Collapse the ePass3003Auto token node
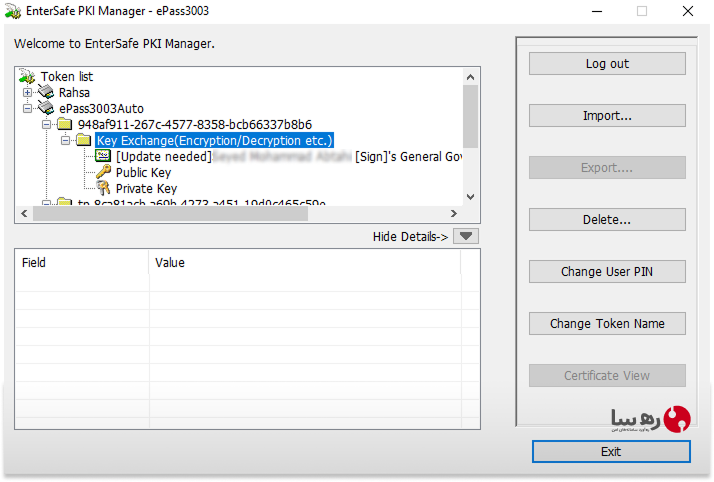 [x=27, y=108]
